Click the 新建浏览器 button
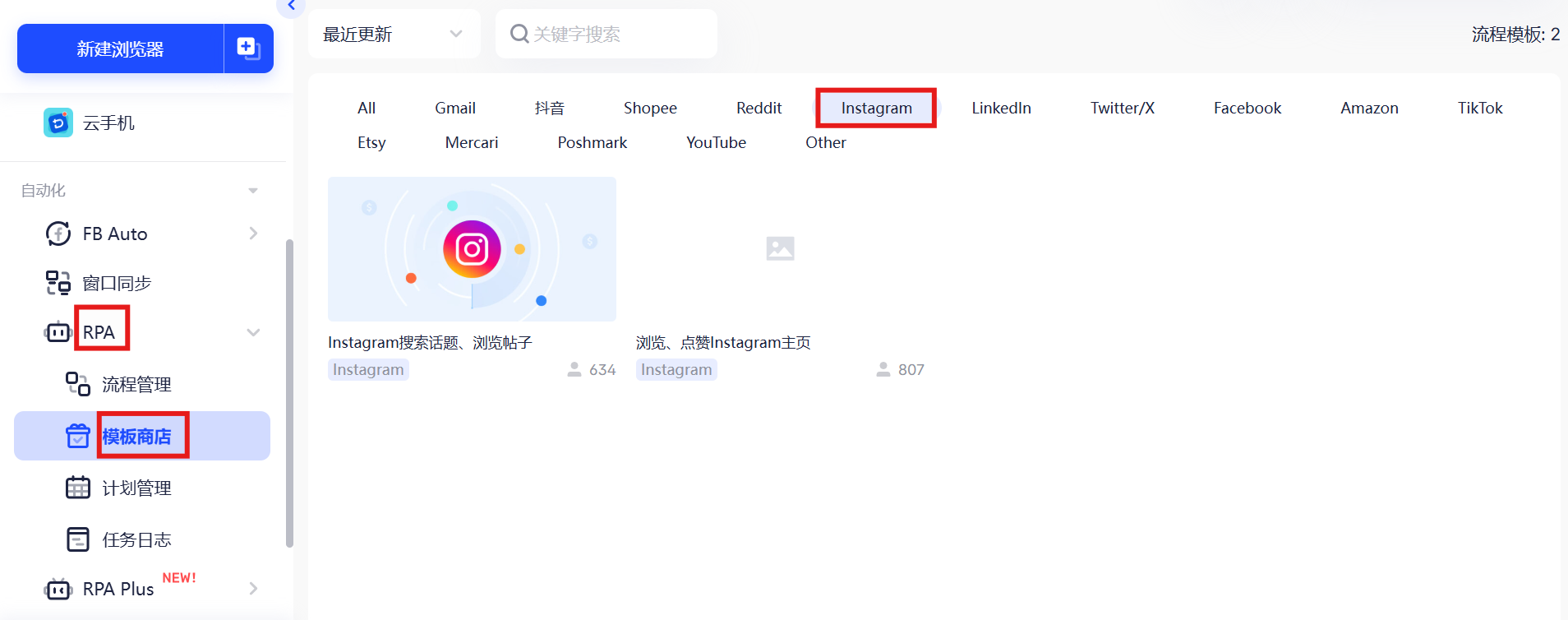This screenshot has width=1568, height=620. (x=120, y=49)
